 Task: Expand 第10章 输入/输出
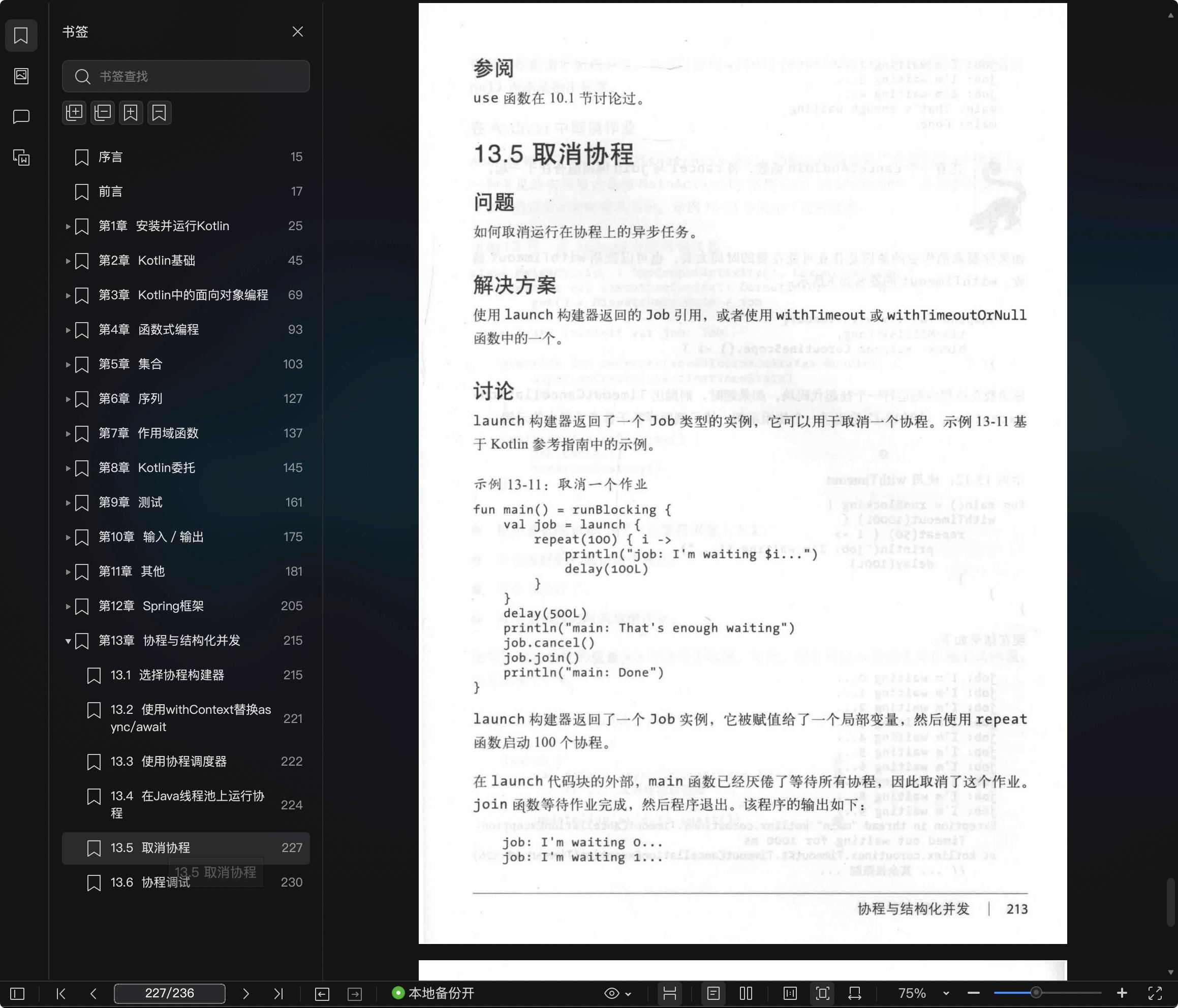(x=68, y=537)
